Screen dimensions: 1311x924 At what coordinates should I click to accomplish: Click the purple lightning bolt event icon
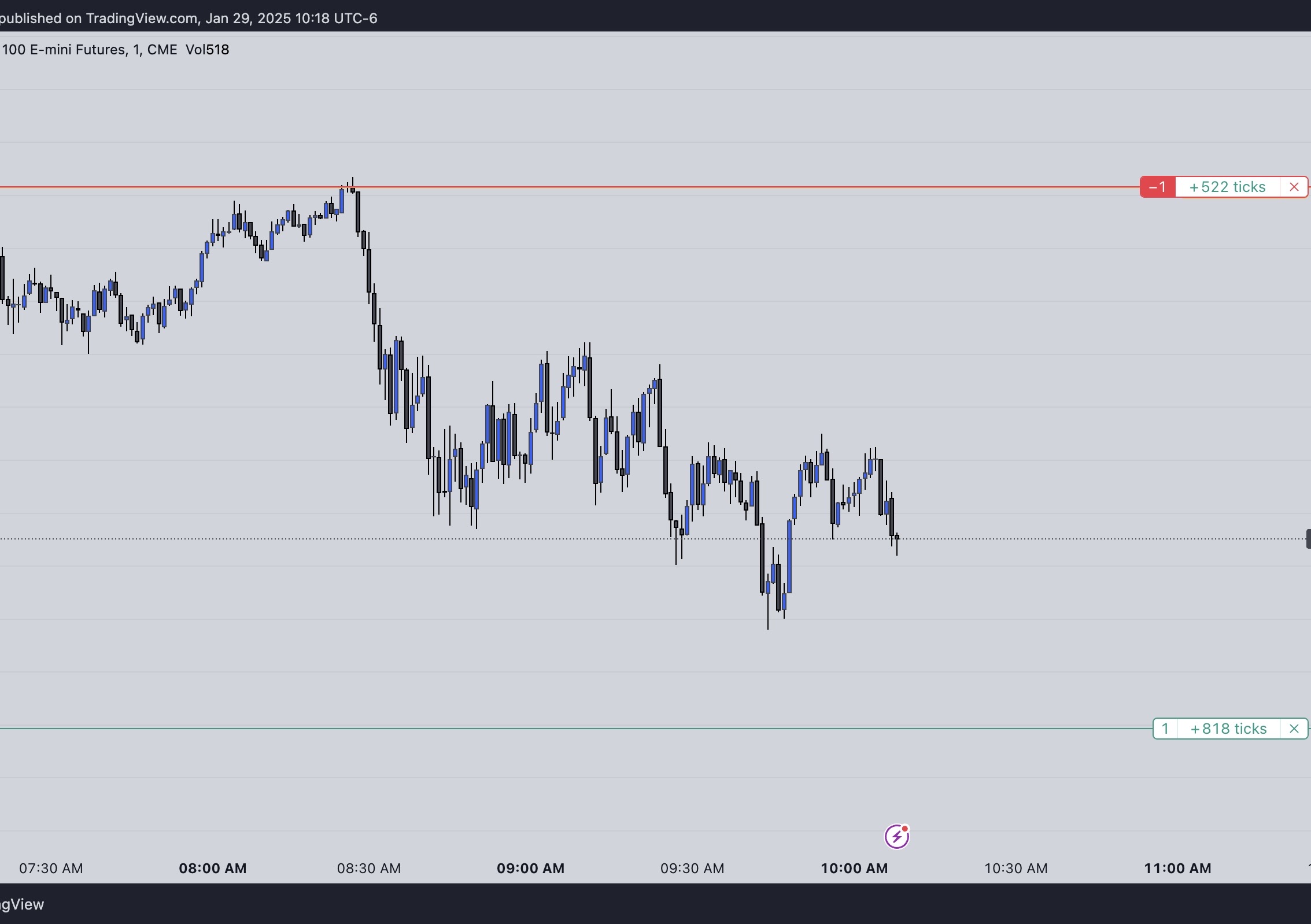896,836
